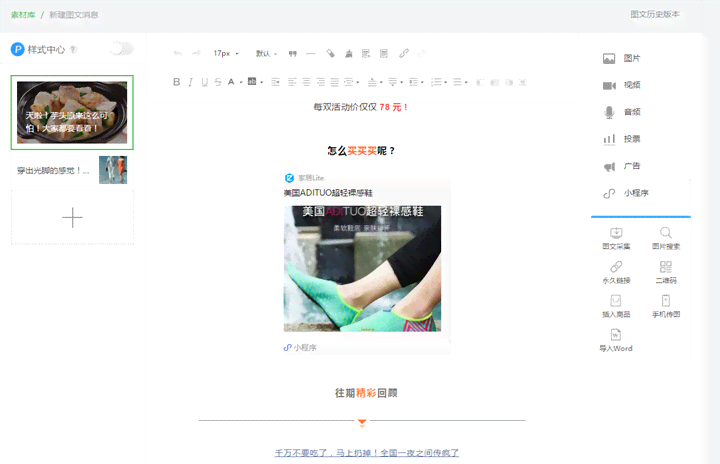Insert an image via 图片
Viewport: 720px width, 464px height.
(622, 58)
